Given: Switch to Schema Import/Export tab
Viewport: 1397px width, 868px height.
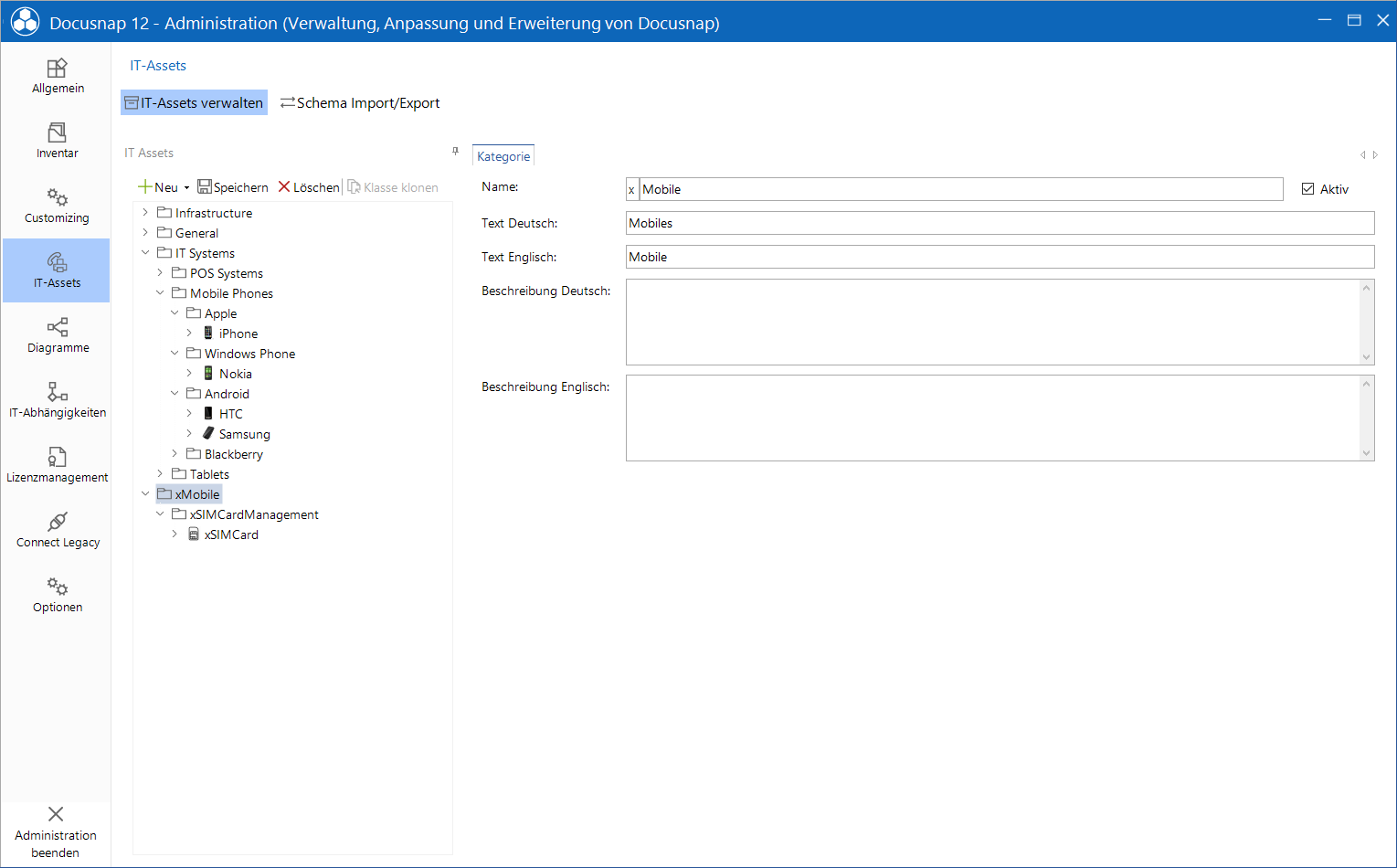Looking at the screenshot, I should click(x=360, y=102).
